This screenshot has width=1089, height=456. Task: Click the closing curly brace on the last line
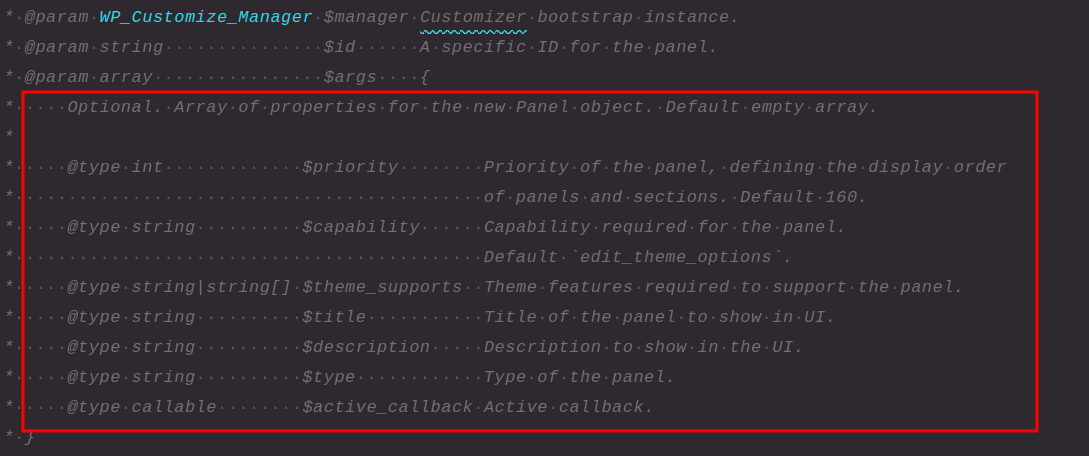(29, 437)
